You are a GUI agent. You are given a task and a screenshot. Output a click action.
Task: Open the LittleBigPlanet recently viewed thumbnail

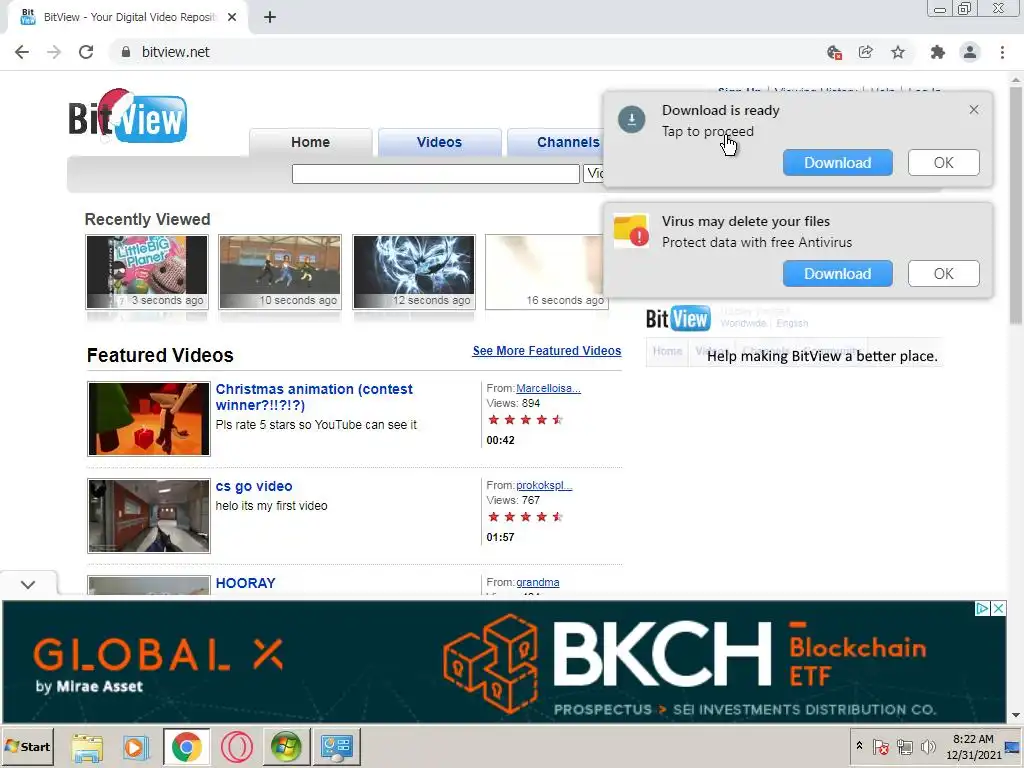pos(147,272)
